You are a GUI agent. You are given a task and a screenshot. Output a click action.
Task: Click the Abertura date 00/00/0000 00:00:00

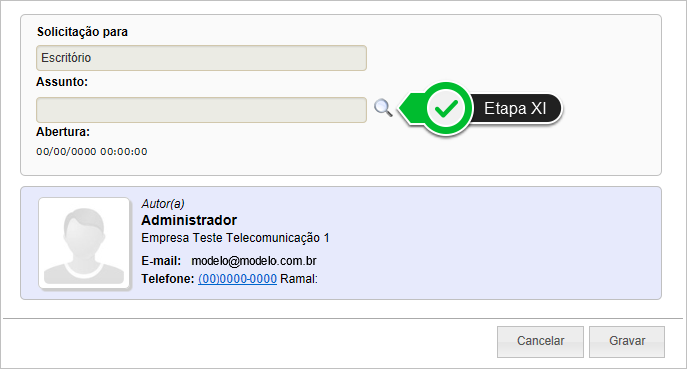[x=92, y=152]
